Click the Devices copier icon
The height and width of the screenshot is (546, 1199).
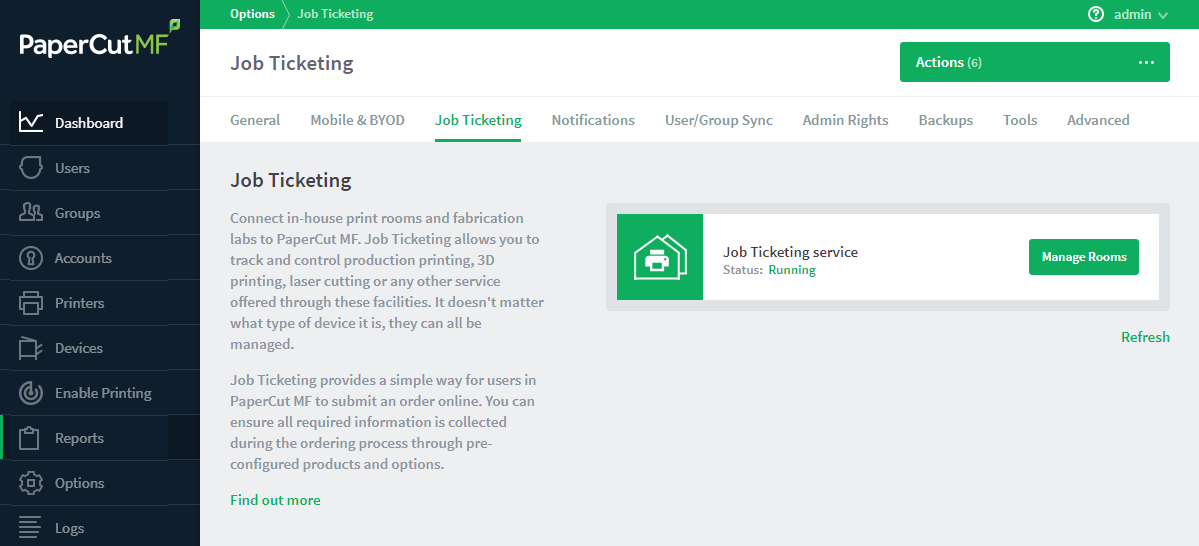click(x=31, y=348)
